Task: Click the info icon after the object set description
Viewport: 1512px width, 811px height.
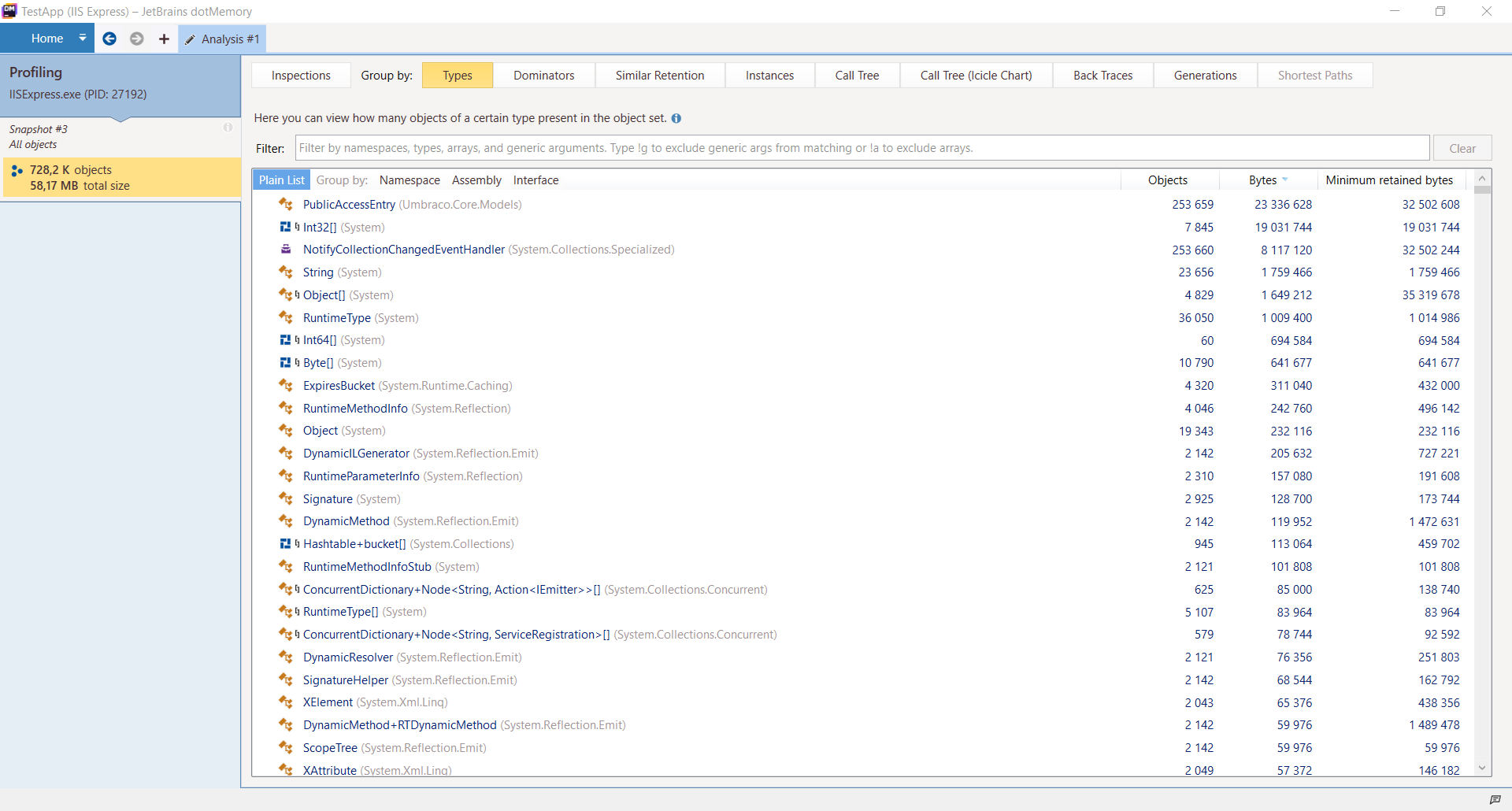Action: coord(676,118)
